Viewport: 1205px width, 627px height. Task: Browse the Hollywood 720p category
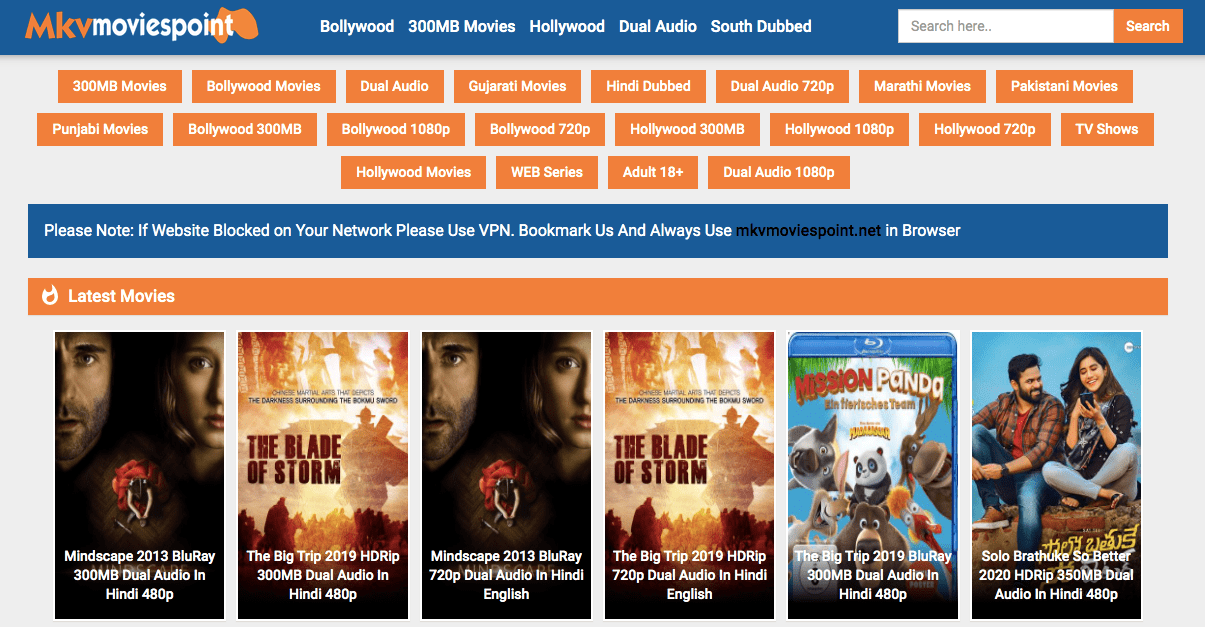coord(985,129)
